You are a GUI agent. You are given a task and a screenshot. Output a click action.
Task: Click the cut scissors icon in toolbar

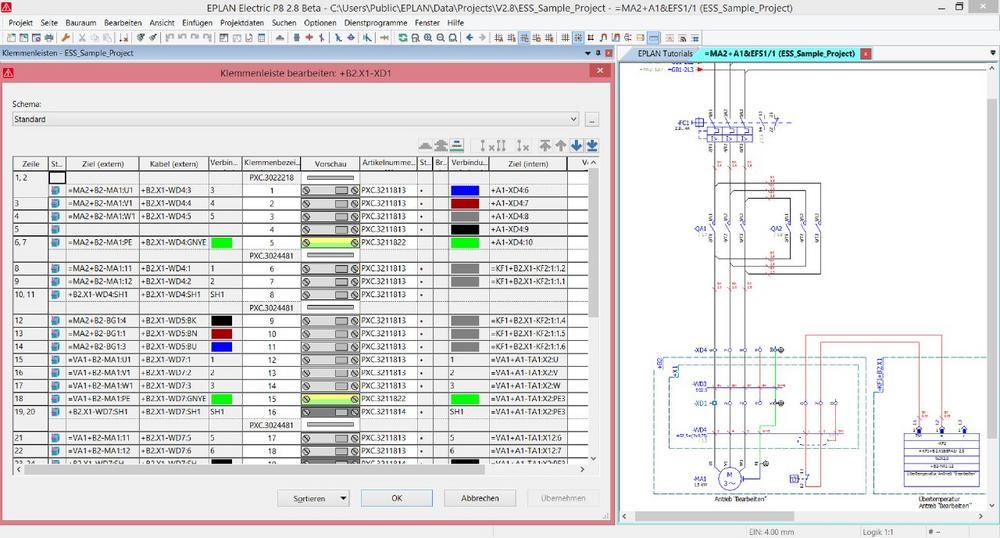[82, 38]
